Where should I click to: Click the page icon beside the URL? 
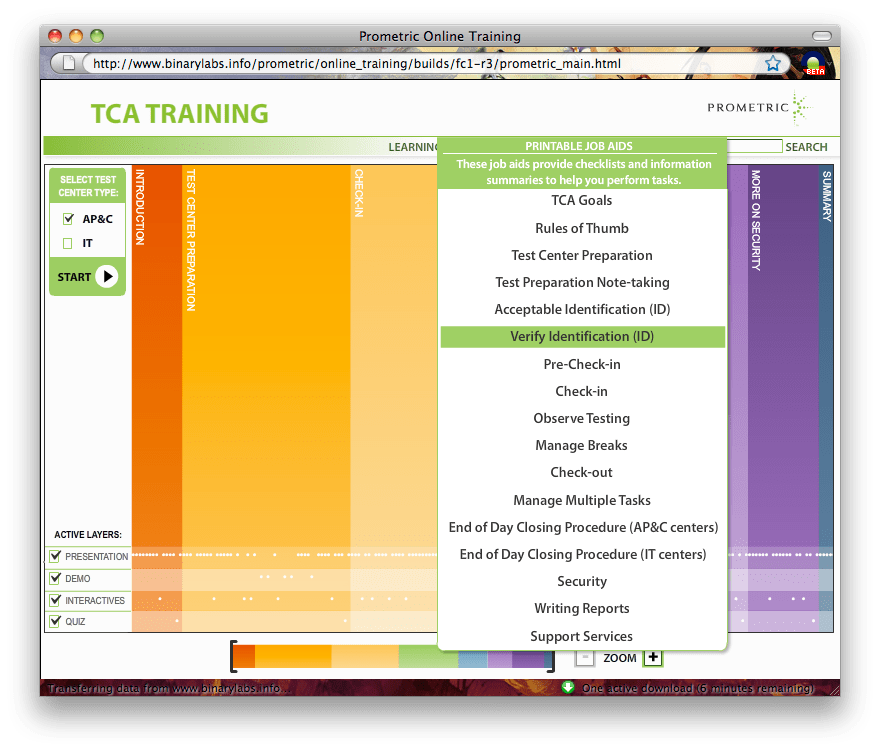click(x=68, y=63)
